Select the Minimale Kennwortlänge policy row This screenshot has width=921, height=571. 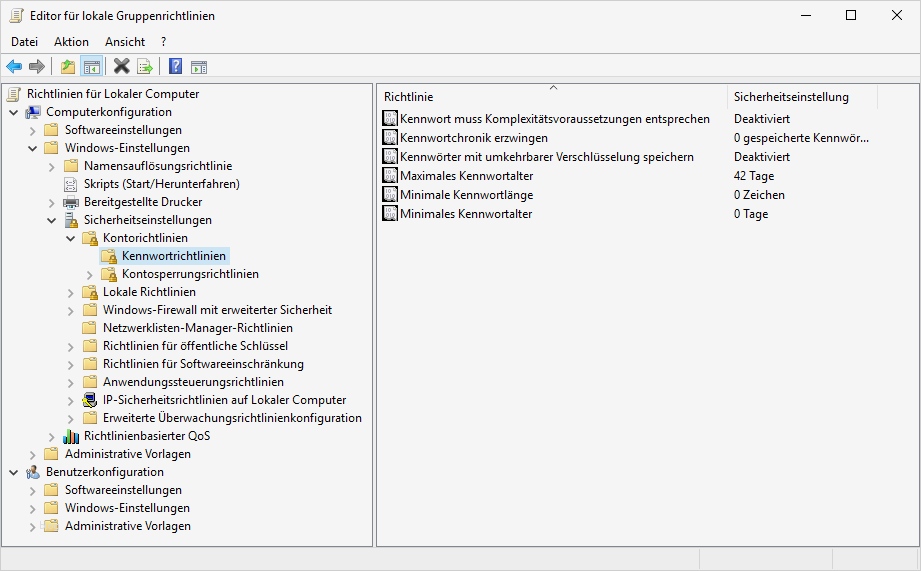pyautogui.click(x=466, y=195)
